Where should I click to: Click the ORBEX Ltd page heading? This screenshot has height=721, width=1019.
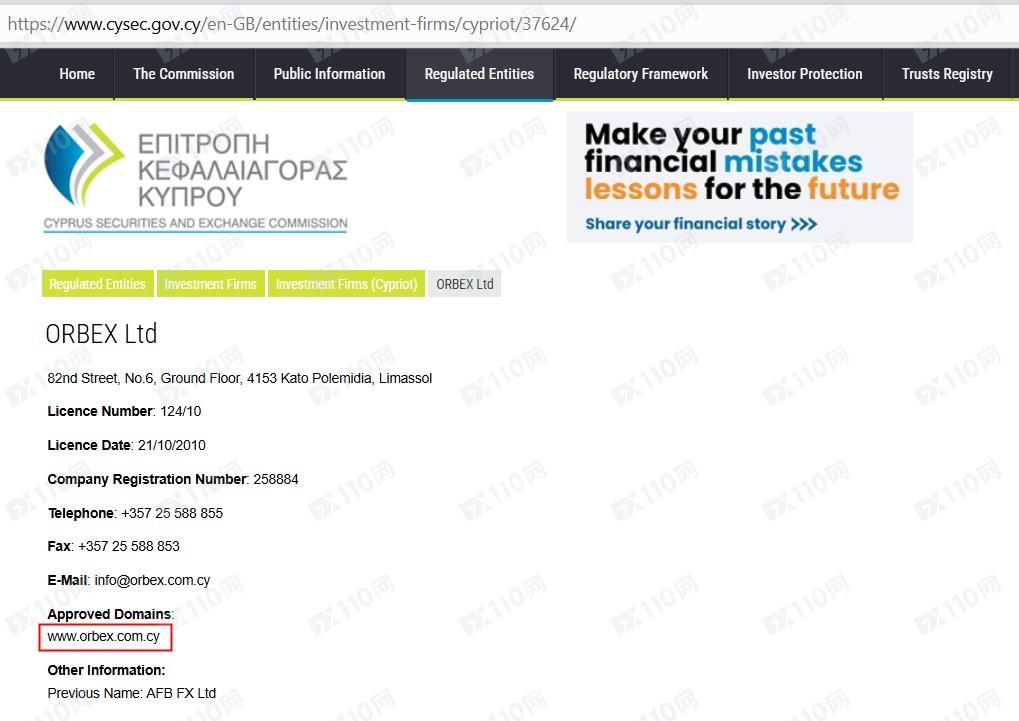(101, 334)
